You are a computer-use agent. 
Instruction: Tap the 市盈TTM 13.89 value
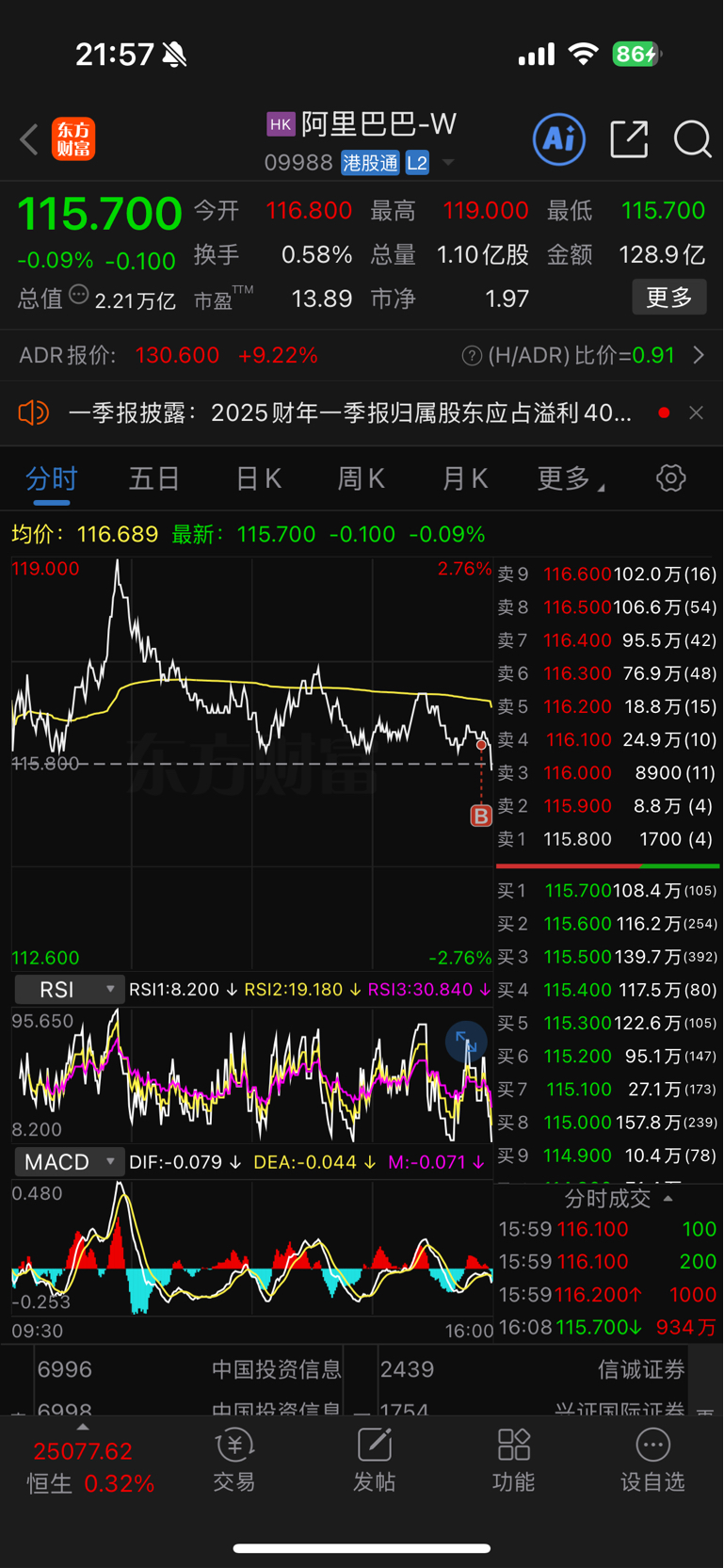click(x=321, y=299)
